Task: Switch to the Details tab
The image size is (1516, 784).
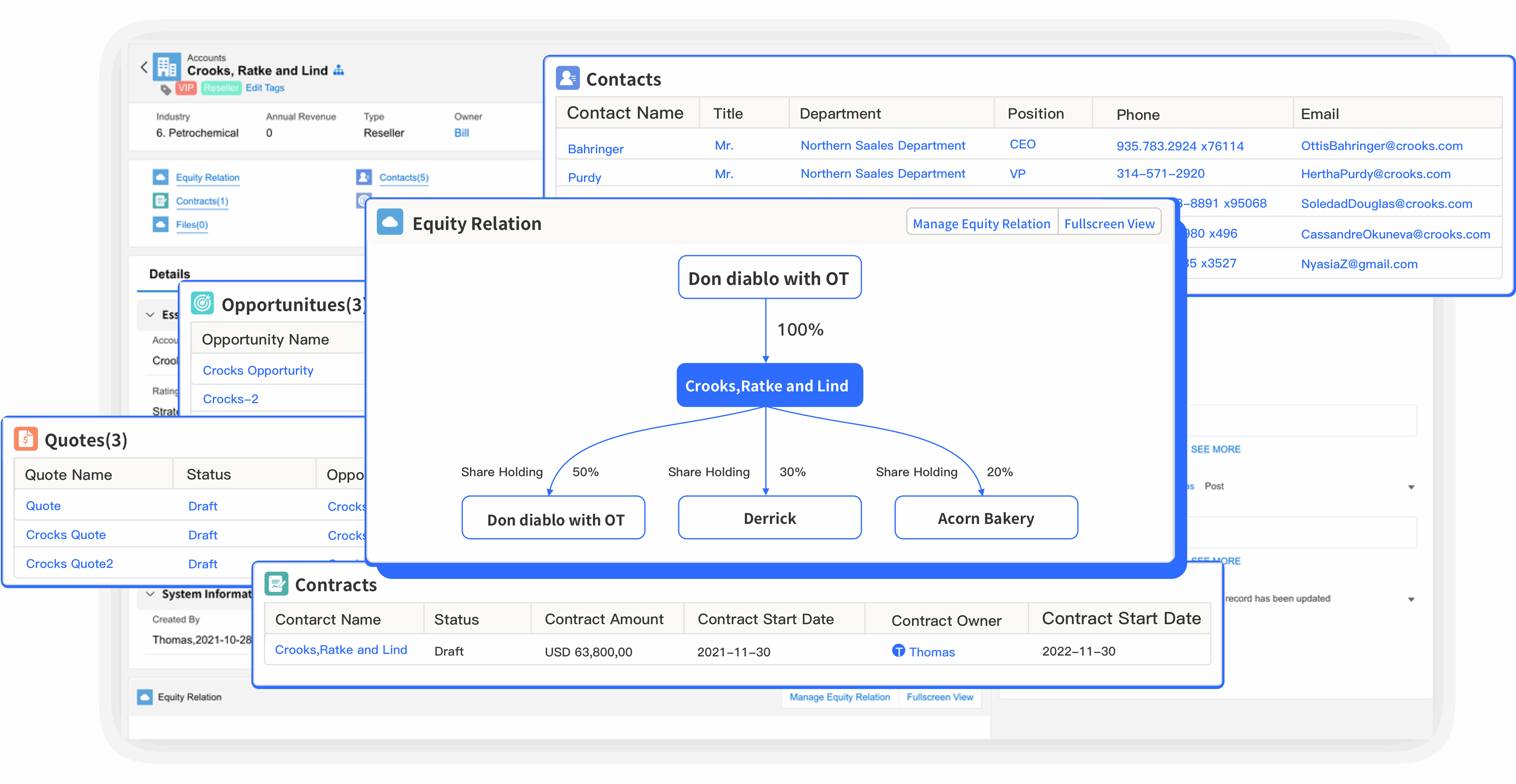Action: pos(170,274)
